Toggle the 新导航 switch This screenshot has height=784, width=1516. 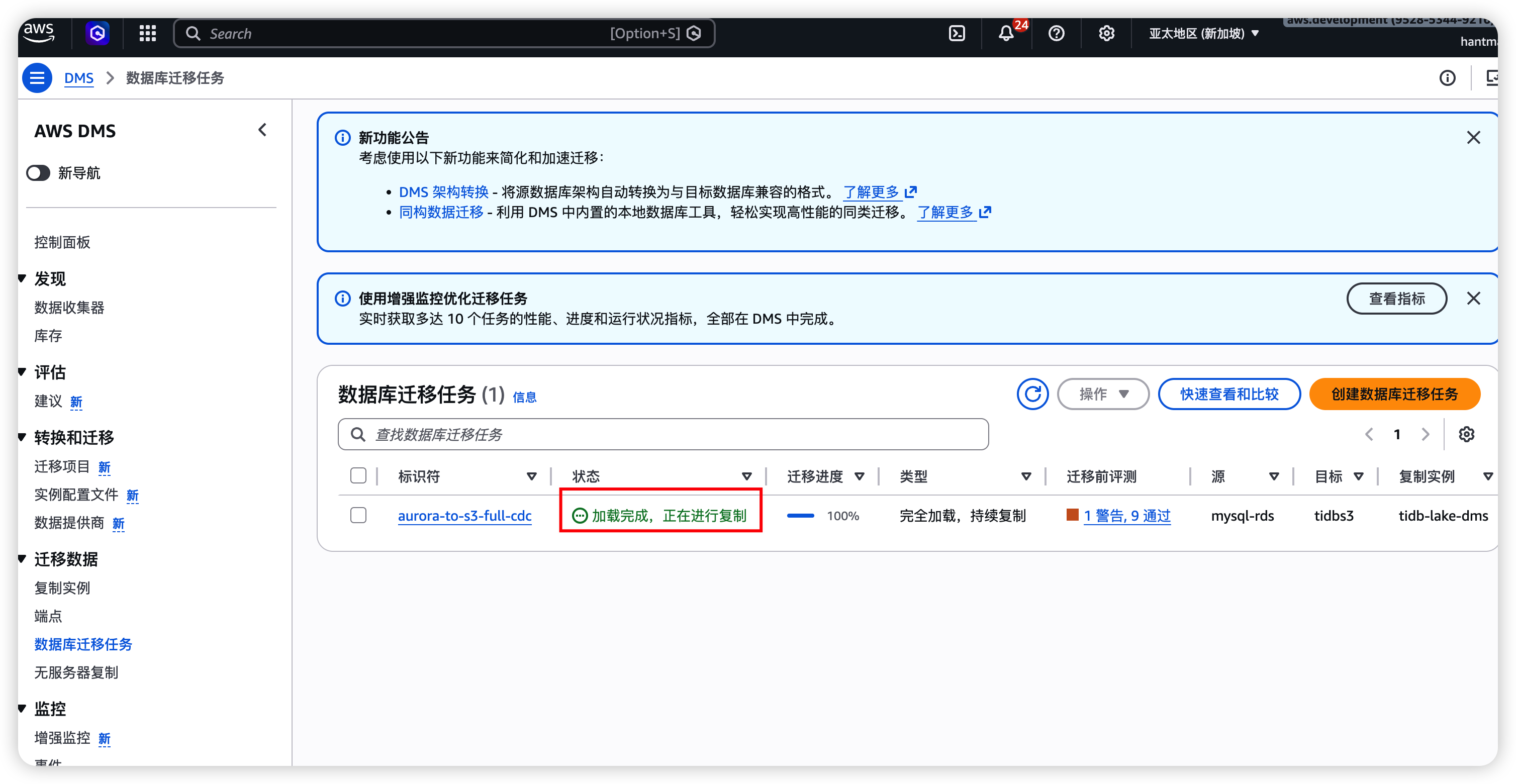39,173
